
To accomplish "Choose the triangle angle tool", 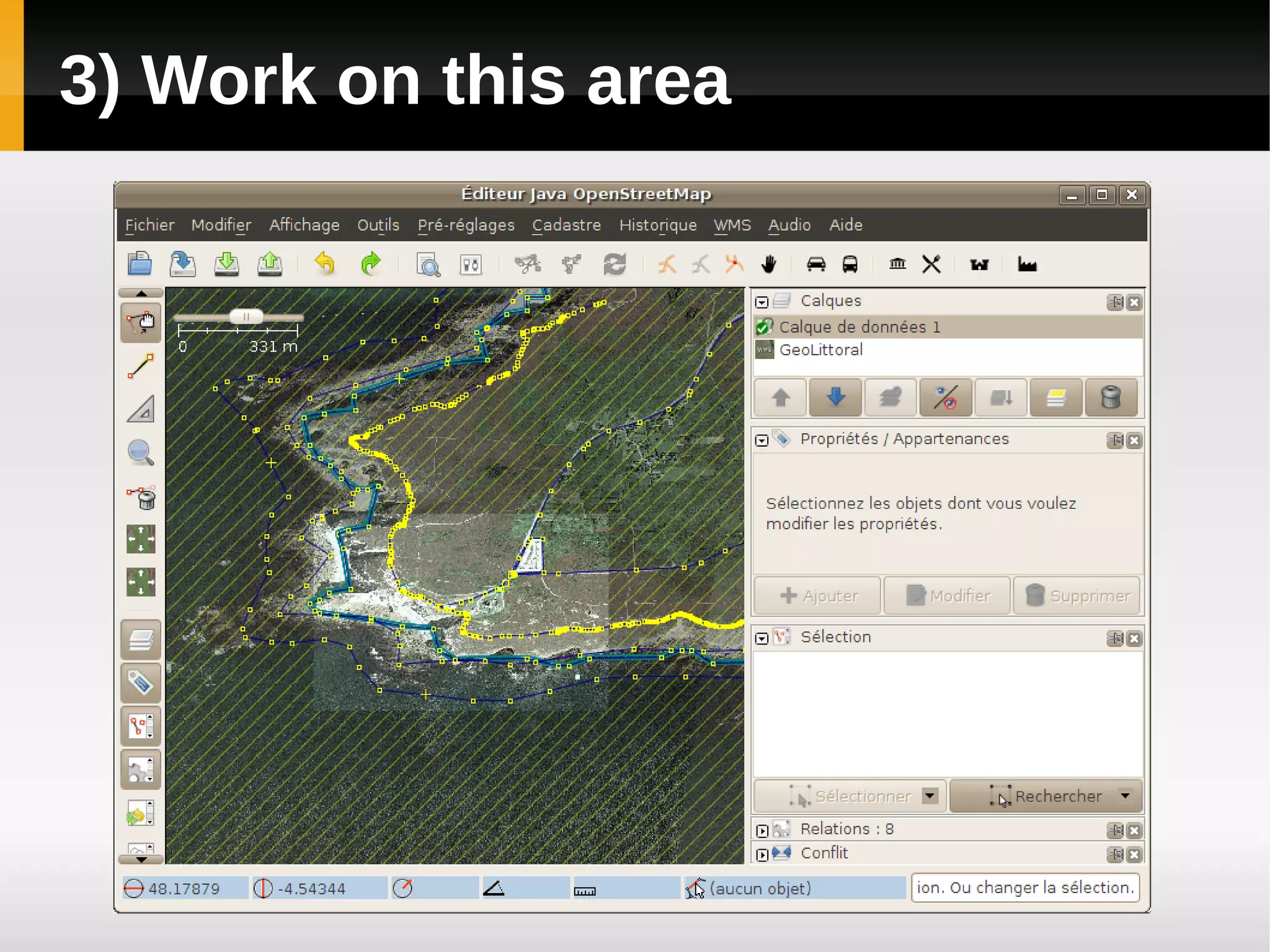I will tap(141, 409).
